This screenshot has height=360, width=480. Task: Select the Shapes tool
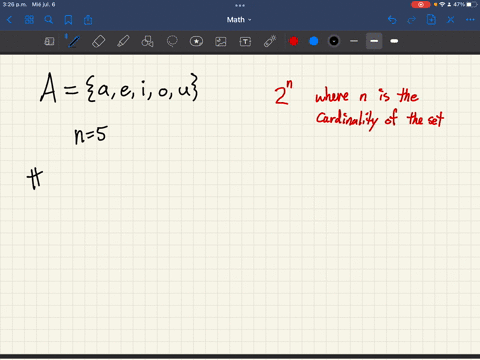[147, 41]
